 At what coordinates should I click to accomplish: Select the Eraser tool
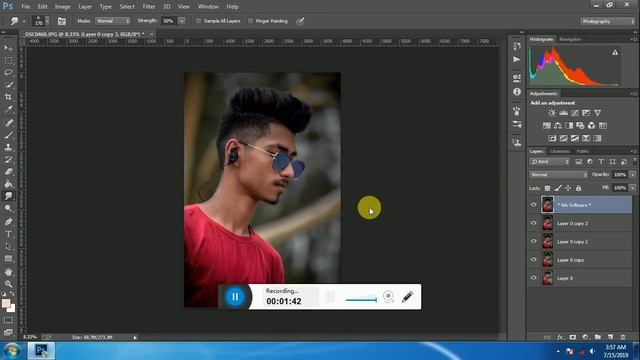point(8,171)
